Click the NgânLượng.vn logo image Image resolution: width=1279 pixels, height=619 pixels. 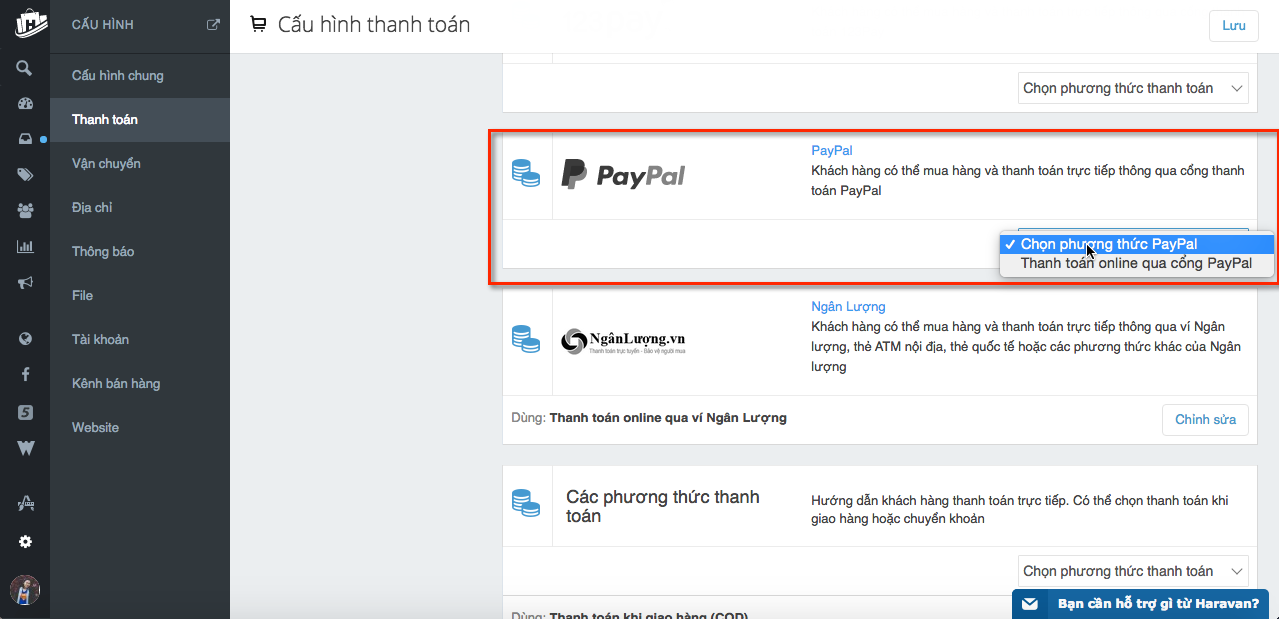(x=623, y=342)
